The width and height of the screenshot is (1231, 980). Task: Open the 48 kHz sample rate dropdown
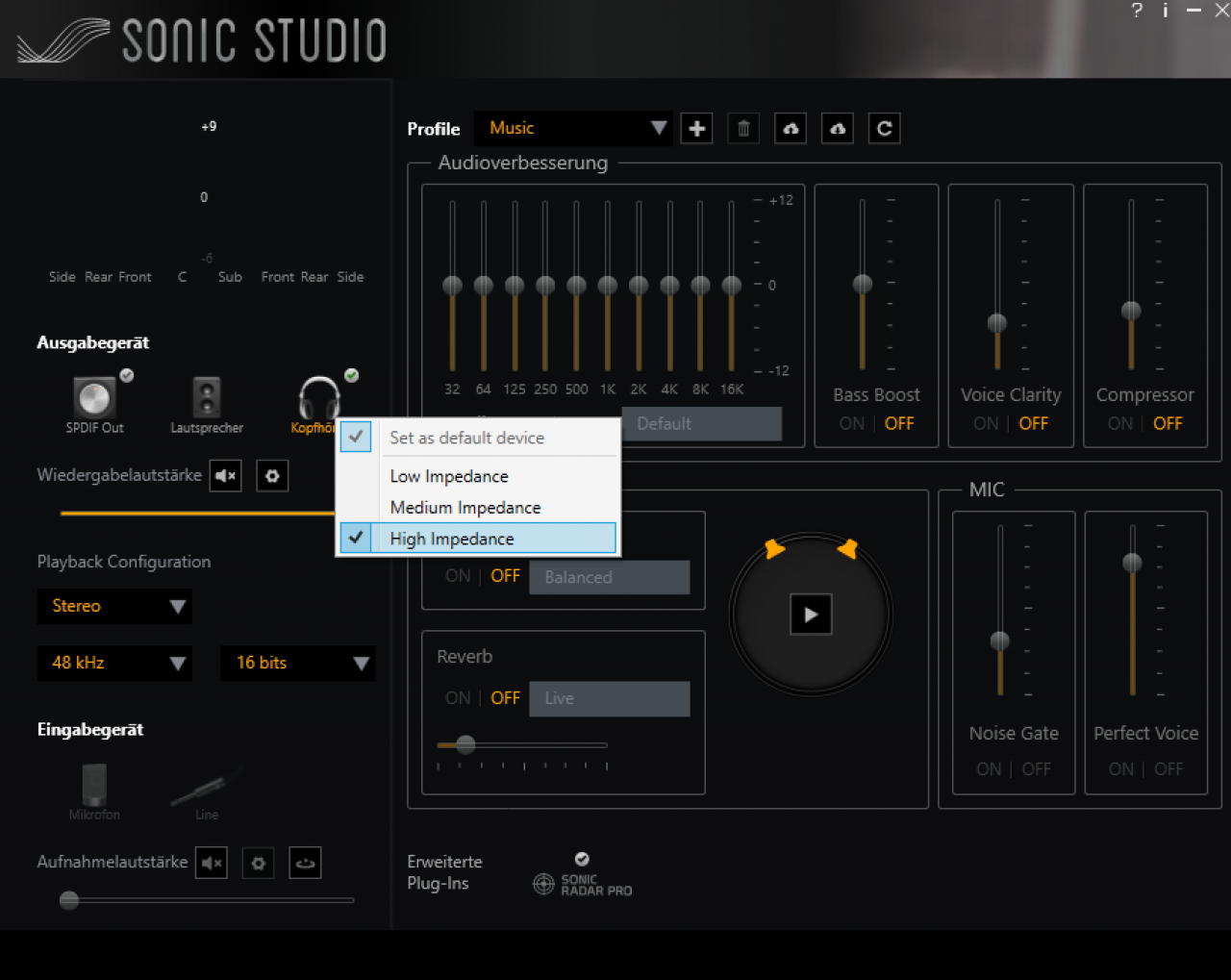click(114, 663)
